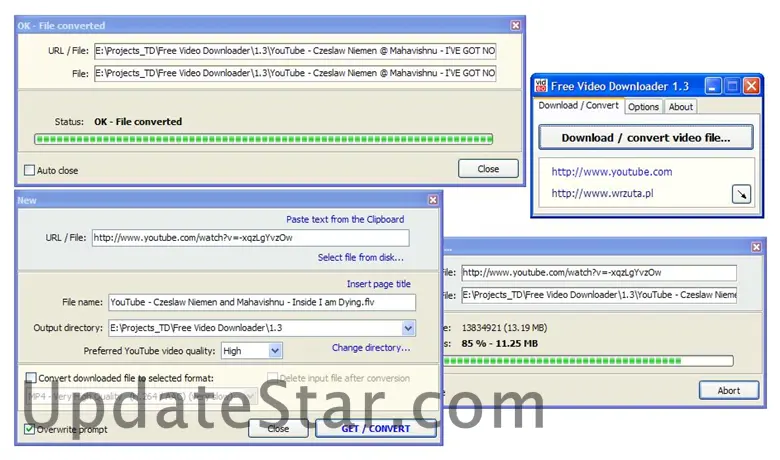Click the '13834921 (13.19 MB)' size value
This screenshot has width=780, height=460.
(x=504, y=328)
